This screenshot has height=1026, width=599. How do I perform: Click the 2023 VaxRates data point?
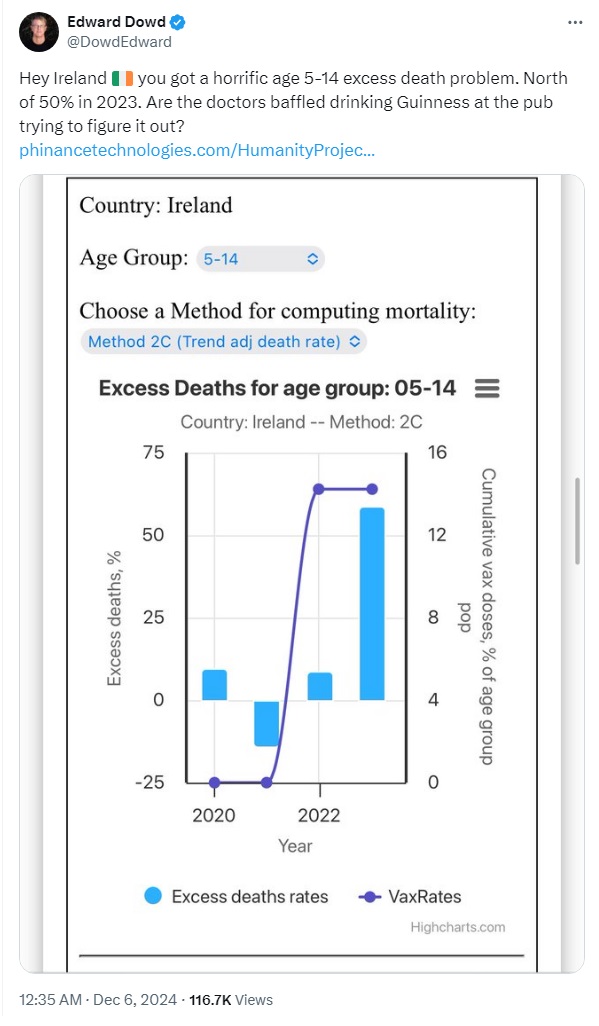[372, 489]
